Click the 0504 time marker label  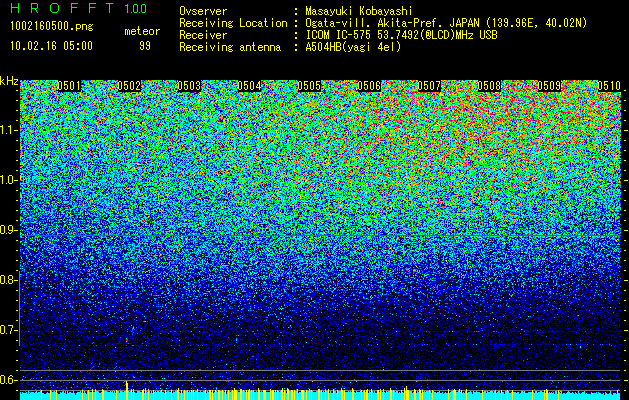[x=249, y=86]
